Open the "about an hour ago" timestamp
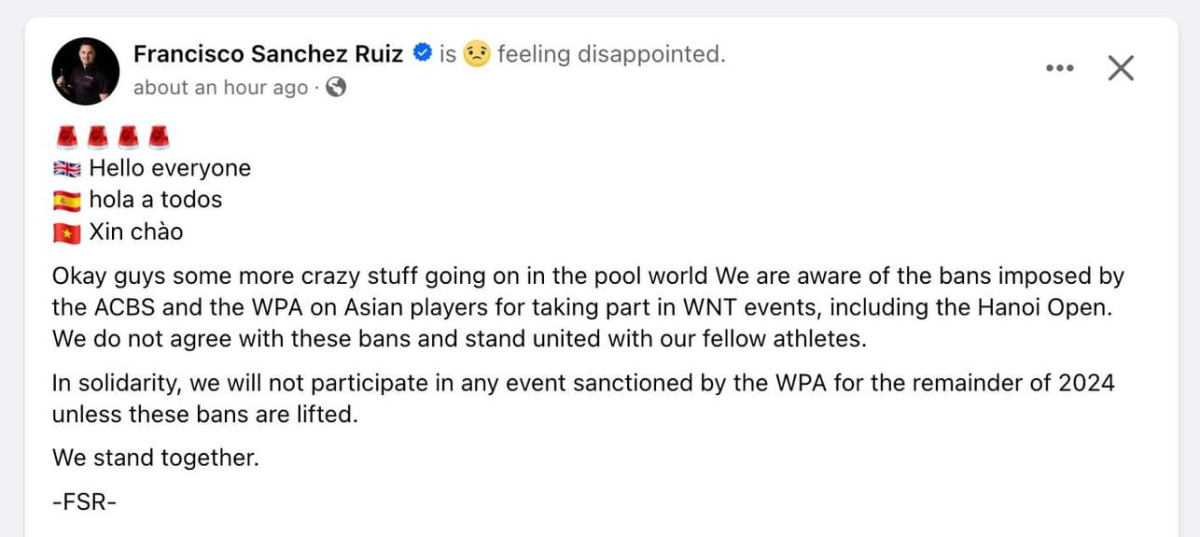The image size is (1200, 537). (x=220, y=87)
